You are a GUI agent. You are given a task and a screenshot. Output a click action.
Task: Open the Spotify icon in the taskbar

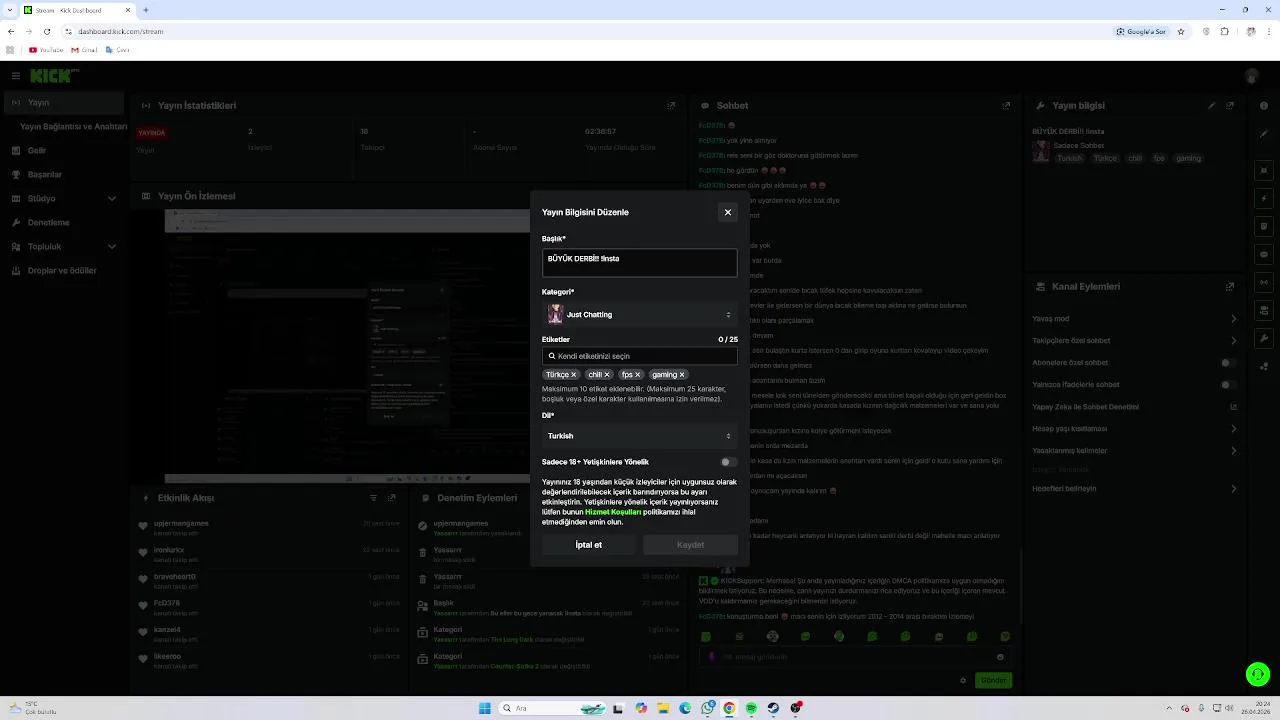[x=751, y=708]
